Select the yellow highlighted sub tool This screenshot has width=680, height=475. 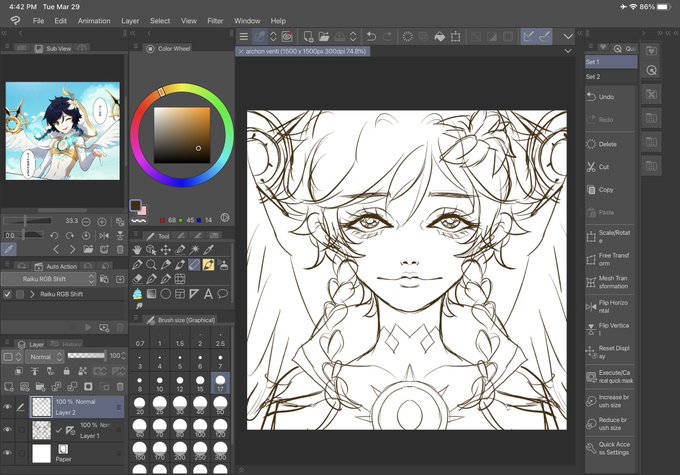[x=208, y=264]
